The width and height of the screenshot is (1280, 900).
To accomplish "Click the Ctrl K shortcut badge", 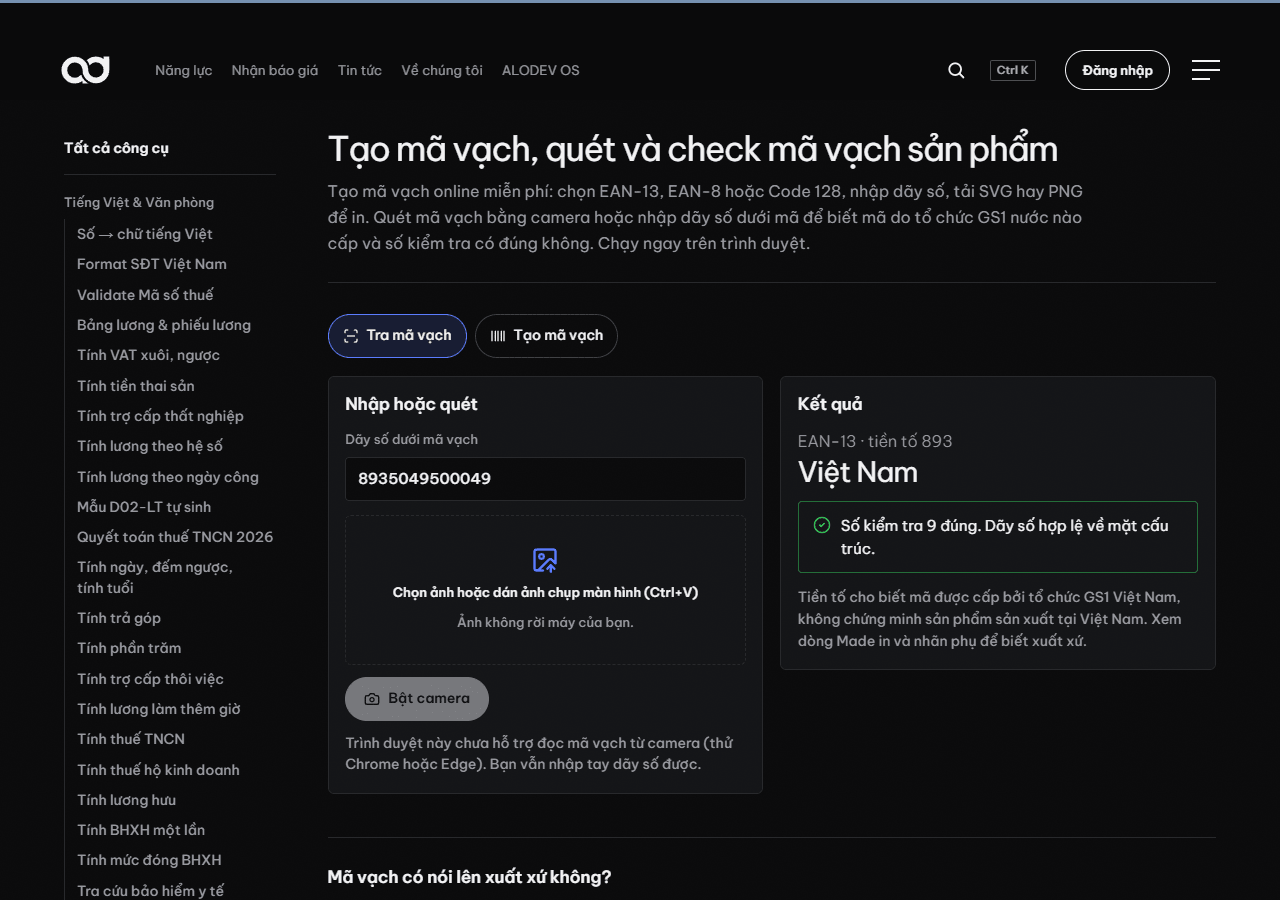I will pos(1013,70).
